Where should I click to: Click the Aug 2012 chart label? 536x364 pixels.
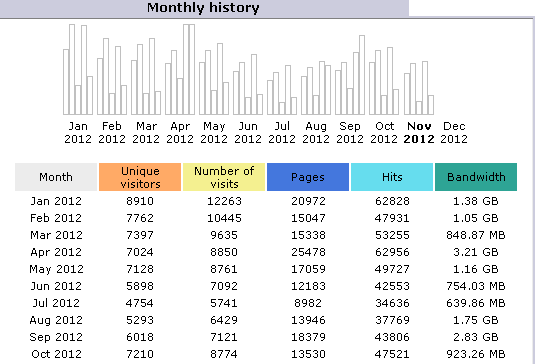(316, 133)
